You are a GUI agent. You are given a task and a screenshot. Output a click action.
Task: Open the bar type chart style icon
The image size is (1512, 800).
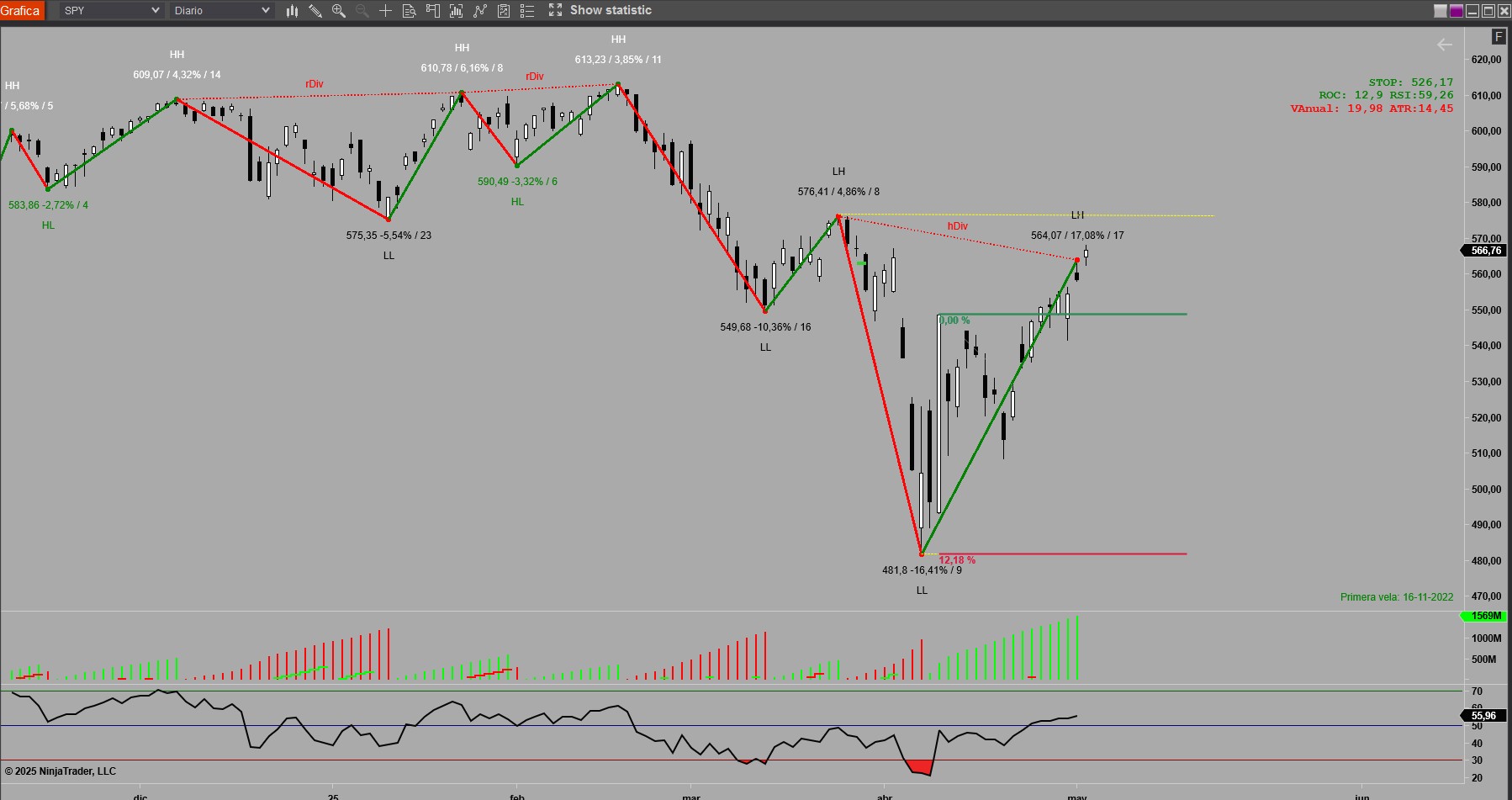click(292, 11)
